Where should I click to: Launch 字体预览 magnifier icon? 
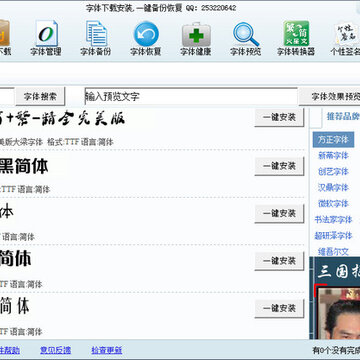pos(246,38)
